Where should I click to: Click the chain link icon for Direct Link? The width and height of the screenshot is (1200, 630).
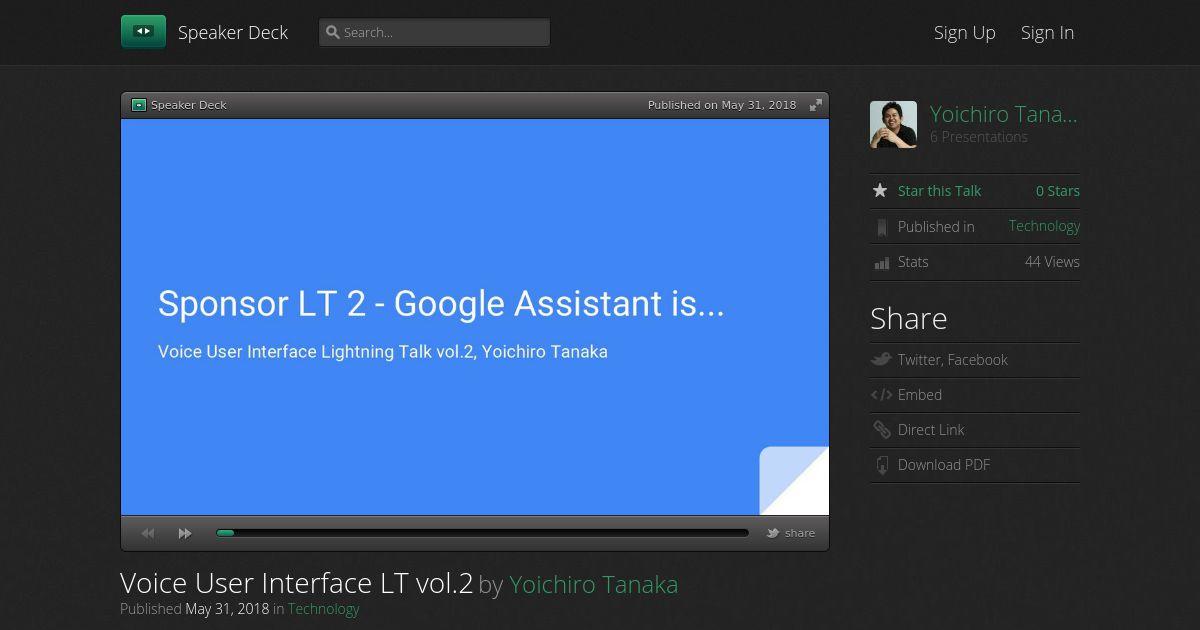pos(881,430)
